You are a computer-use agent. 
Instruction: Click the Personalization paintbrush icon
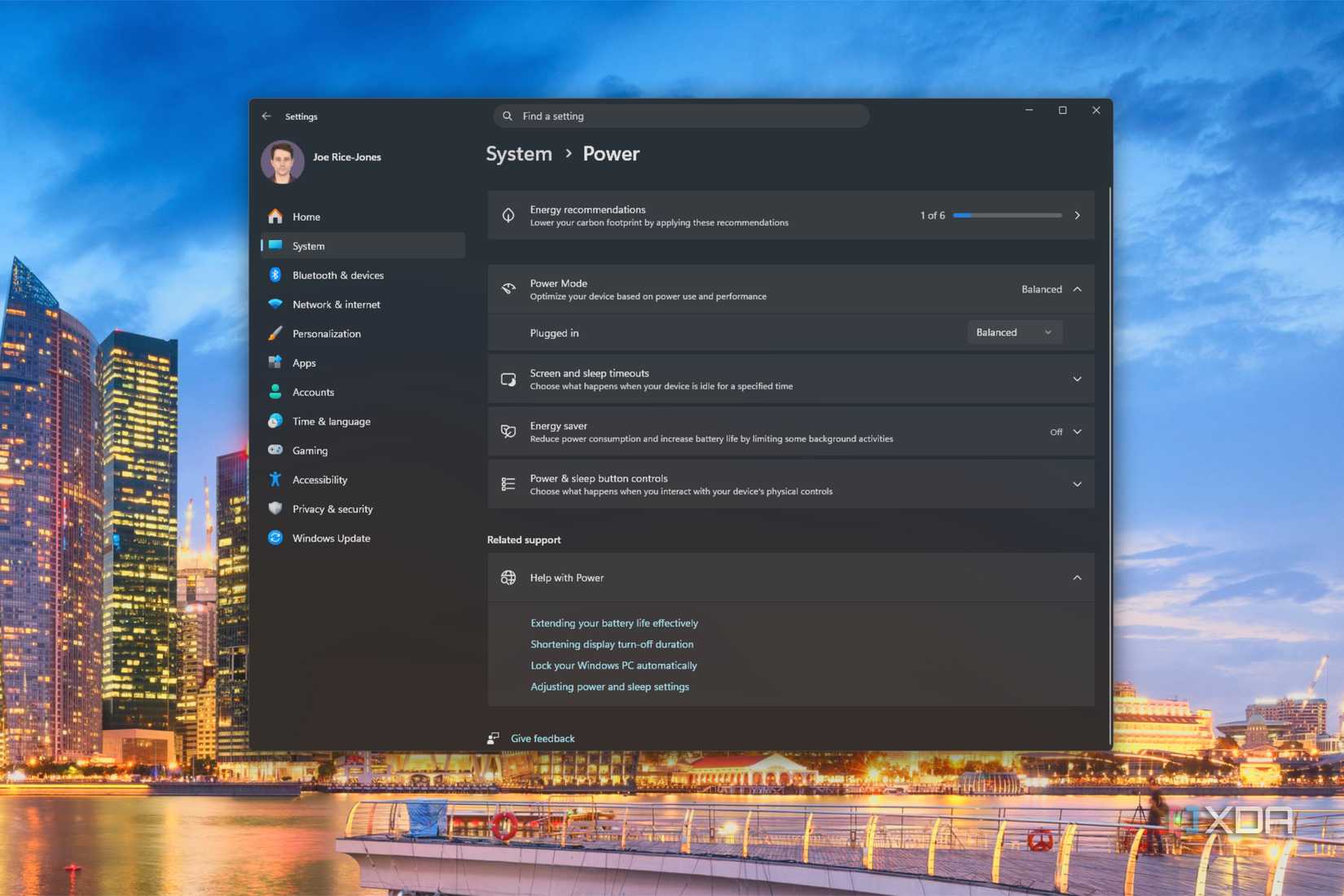pos(275,334)
